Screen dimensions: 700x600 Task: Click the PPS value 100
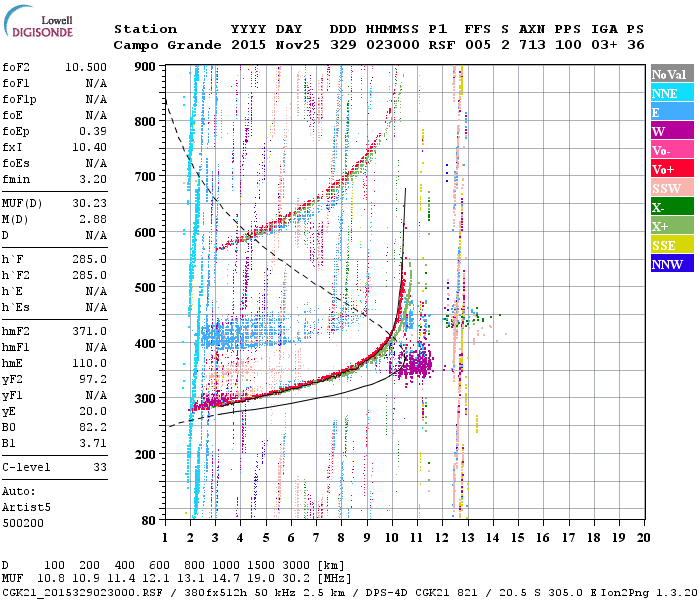(568, 45)
